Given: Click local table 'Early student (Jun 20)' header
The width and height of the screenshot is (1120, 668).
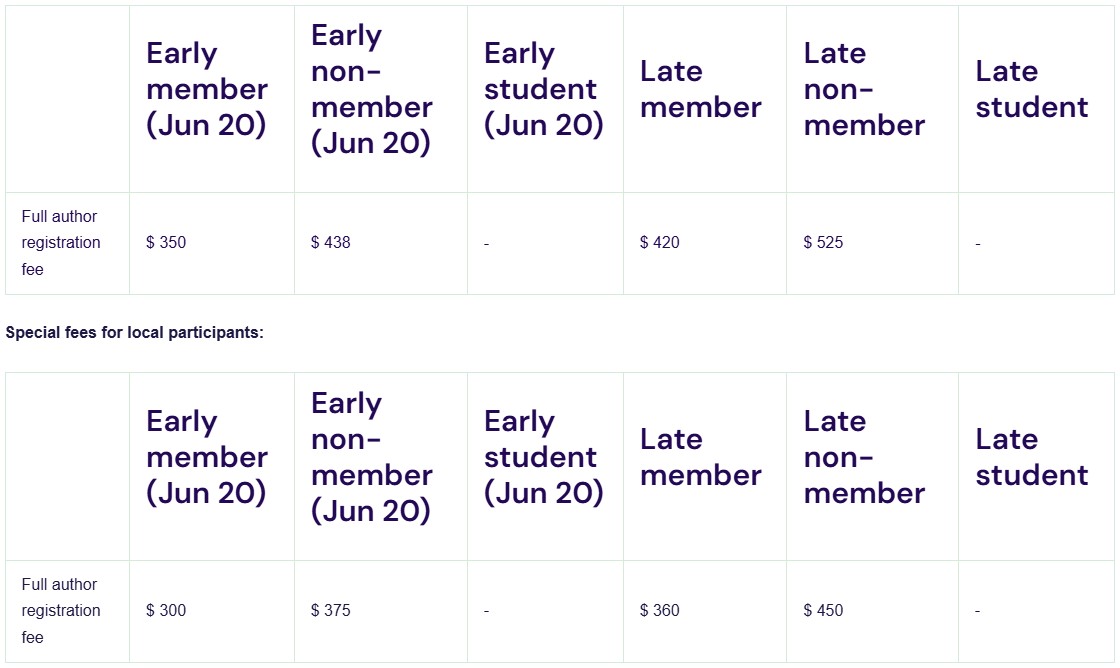Looking at the screenshot, I should [x=544, y=457].
